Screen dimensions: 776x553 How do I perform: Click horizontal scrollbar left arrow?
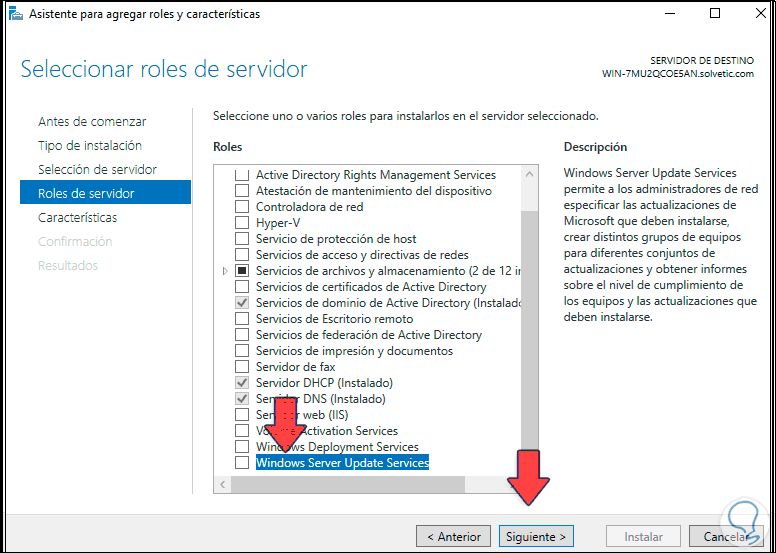(223, 485)
